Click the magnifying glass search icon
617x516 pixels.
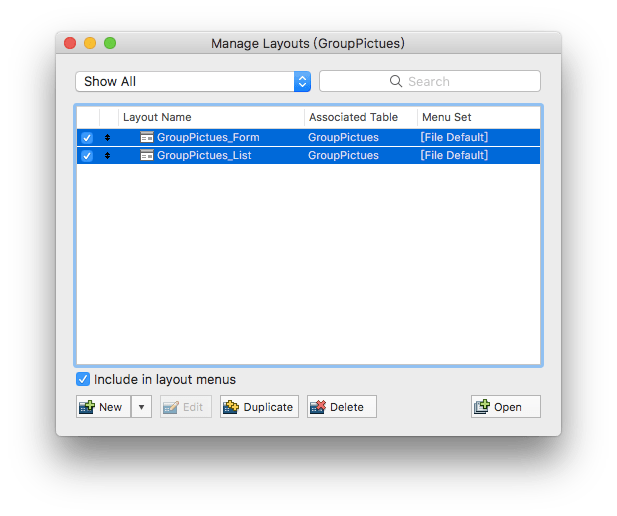(396, 82)
